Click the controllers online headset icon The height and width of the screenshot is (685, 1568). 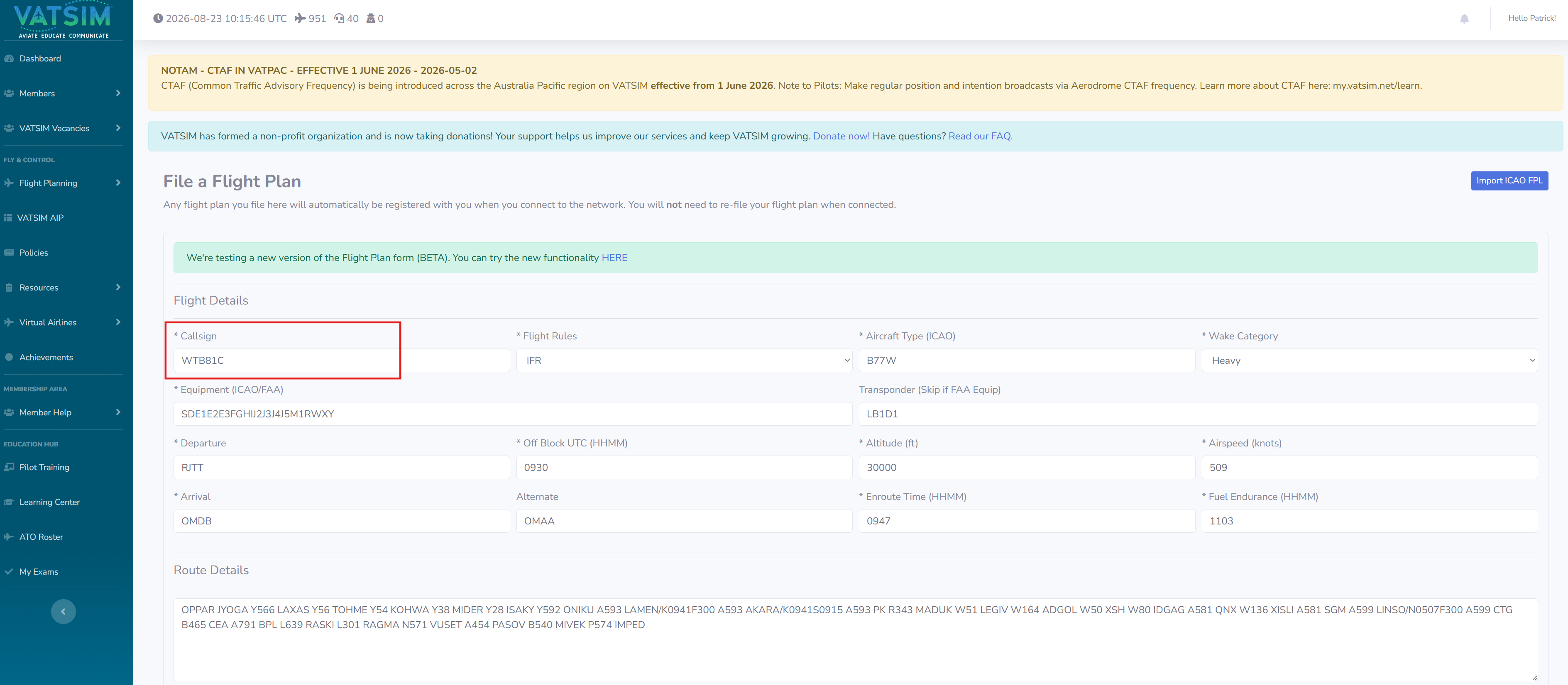click(339, 18)
